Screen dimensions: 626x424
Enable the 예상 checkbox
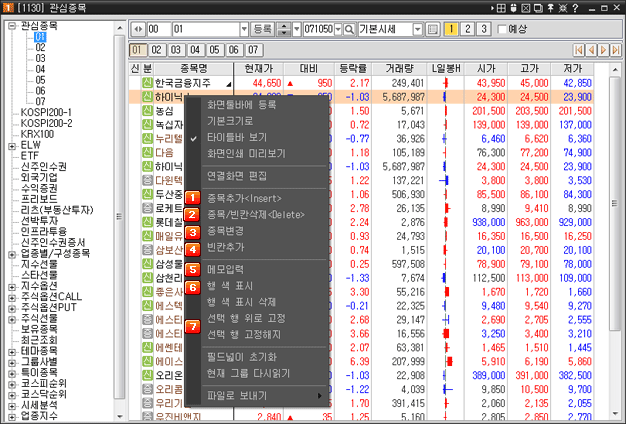(x=500, y=30)
